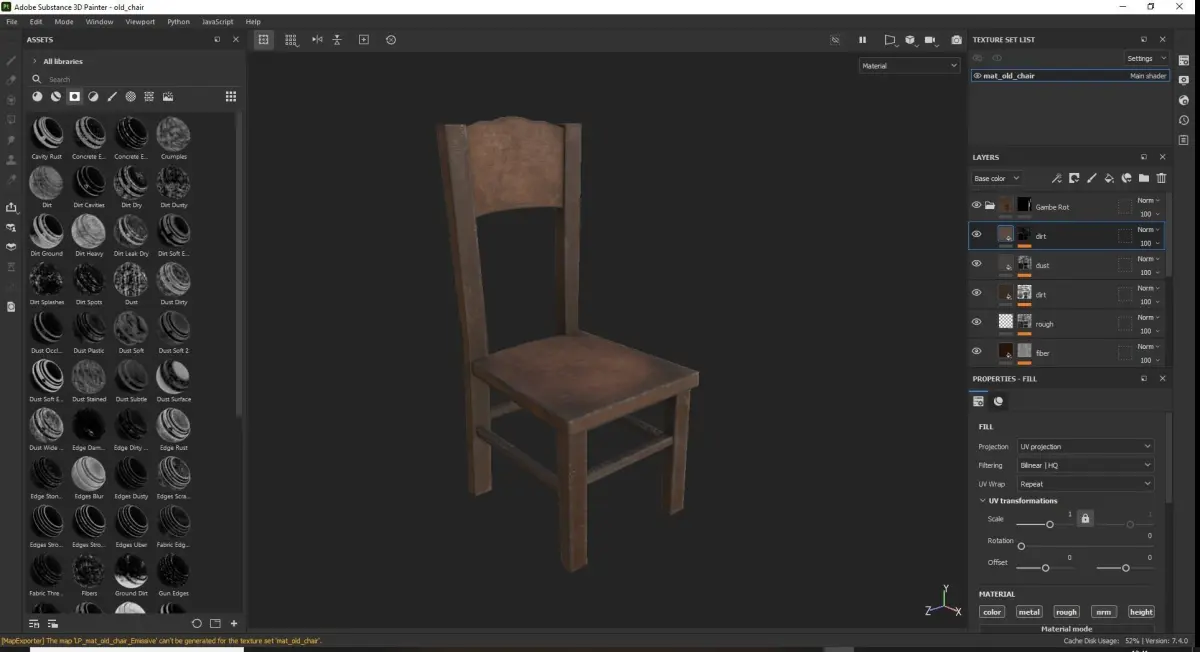Click the assets Search field

(x=135, y=79)
